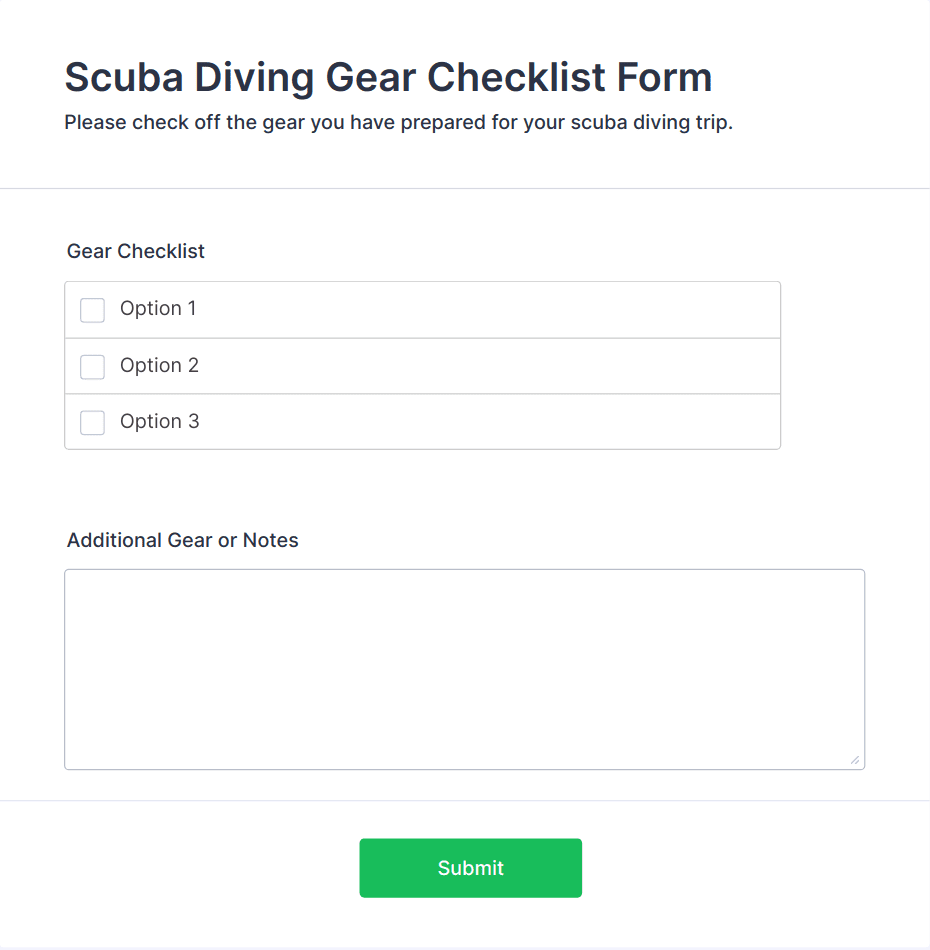Click the divider line above the Submit section
The image size is (930, 950).
tap(465, 799)
